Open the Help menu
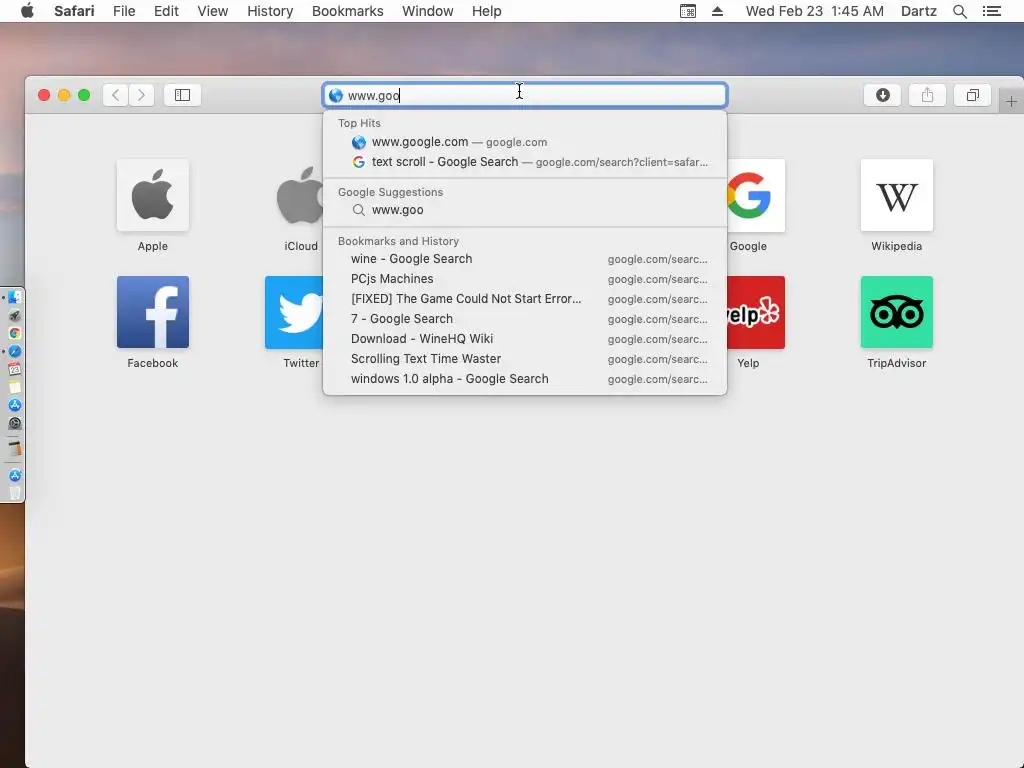This screenshot has height=768, width=1024. point(487,11)
